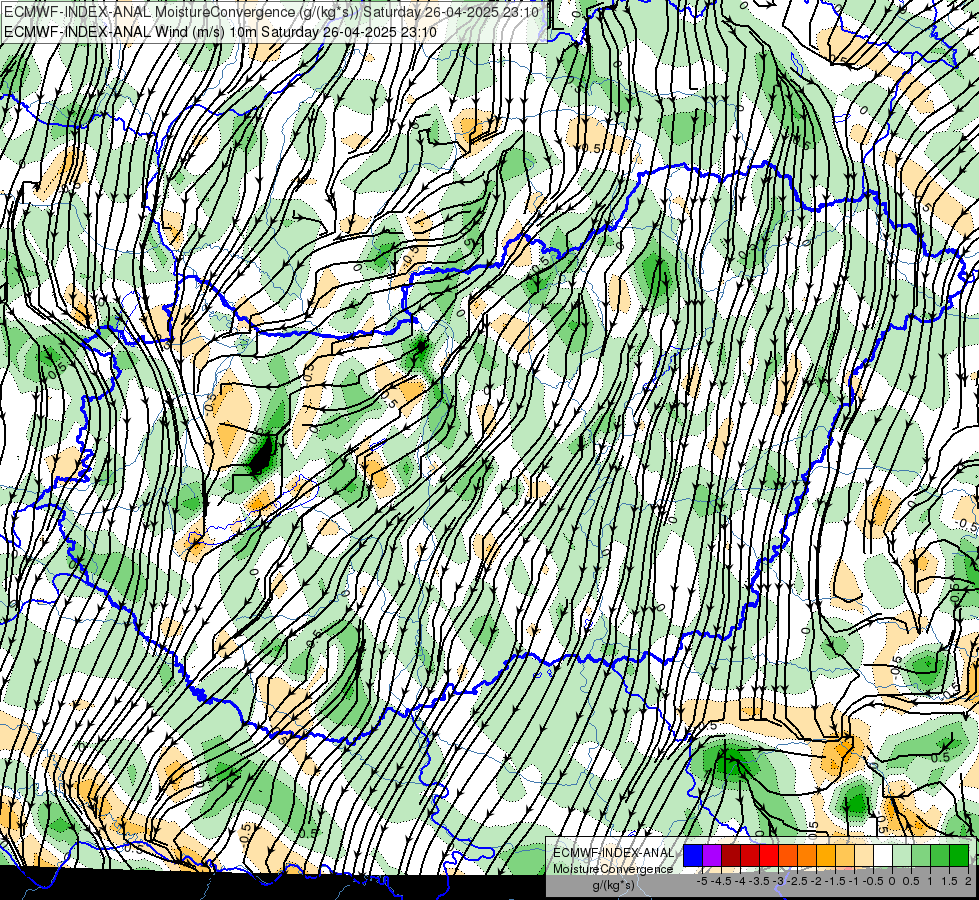This screenshot has height=900, width=979.
Task: Click the 2 tick label at the legend end
Action: pos(968,881)
